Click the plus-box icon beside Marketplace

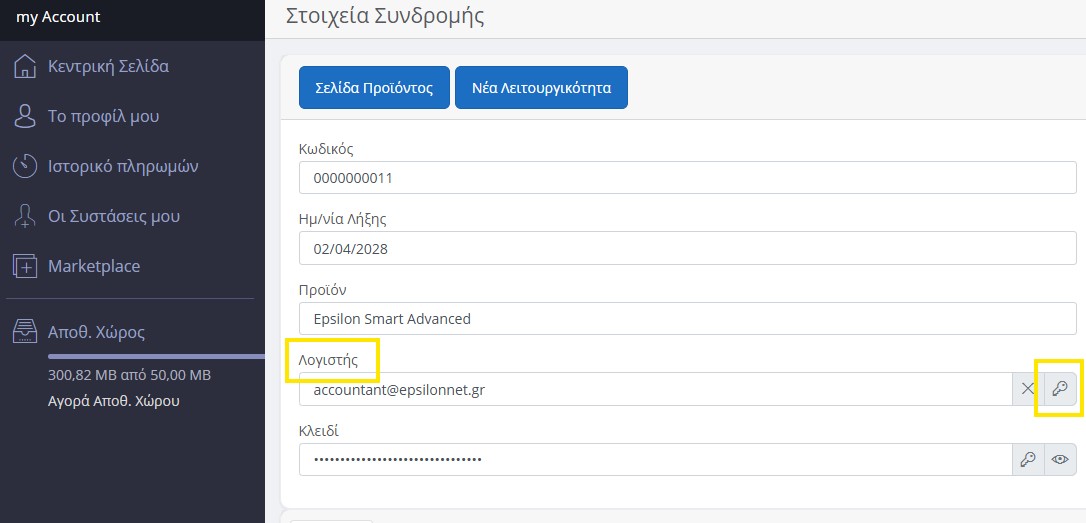(x=25, y=266)
